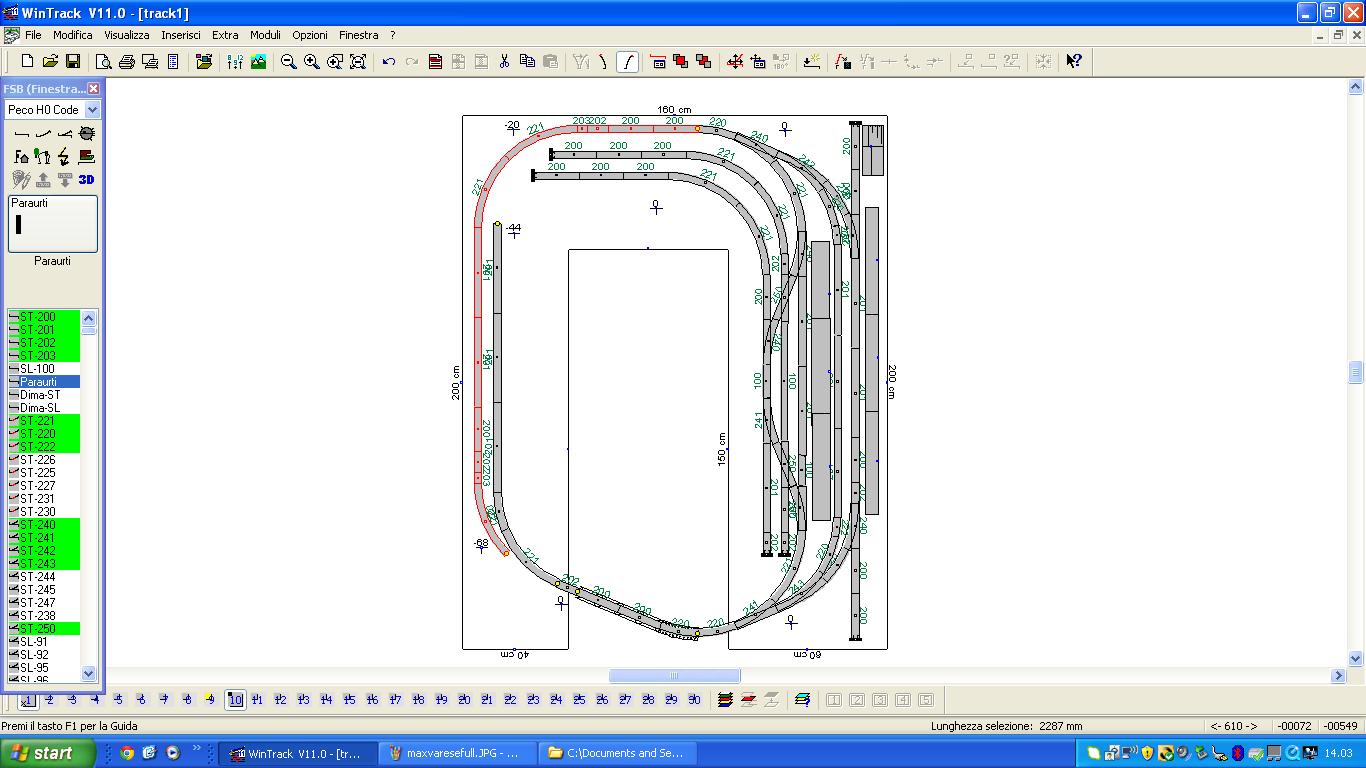This screenshot has width=1366, height=768.
Task: Click the landscape picture icon in toolbar
Action: point(258,62)
